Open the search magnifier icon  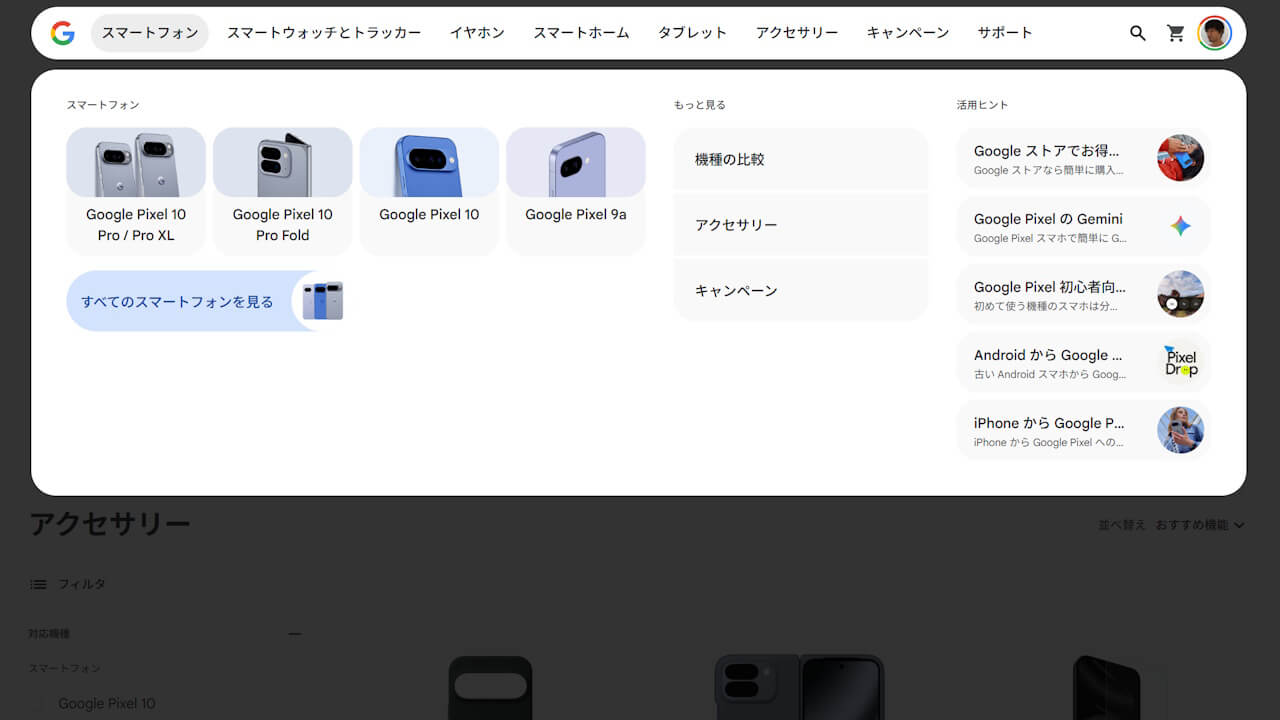[x=1137, y=33]
